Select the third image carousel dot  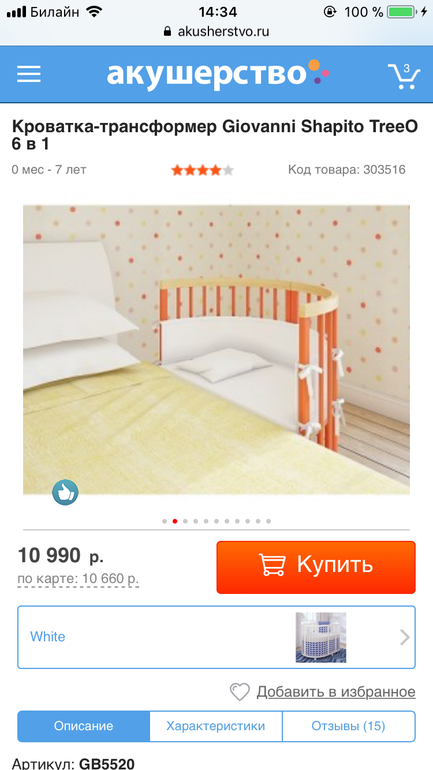(x=185, y=521)
